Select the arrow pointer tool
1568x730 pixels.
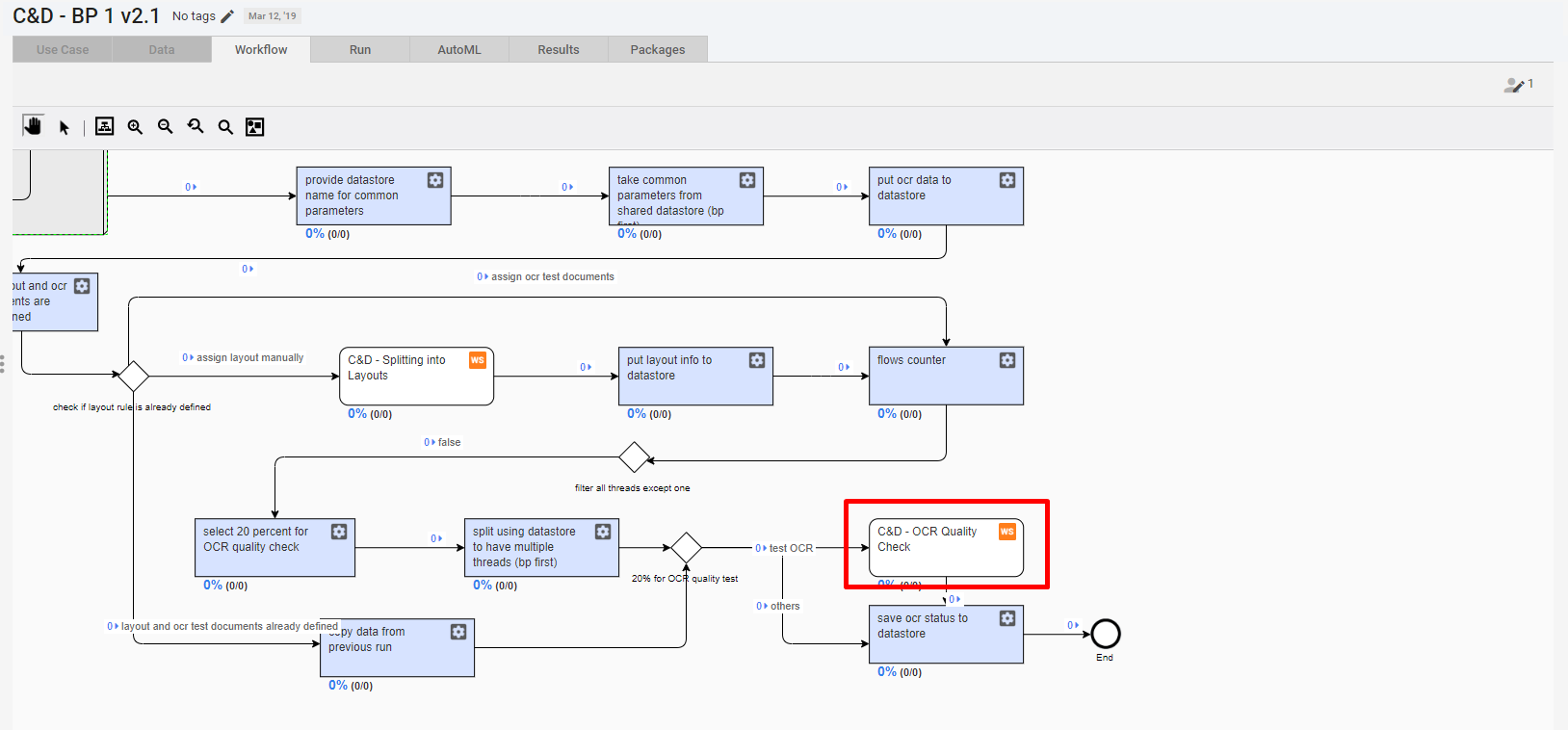(x=65, y=127)
